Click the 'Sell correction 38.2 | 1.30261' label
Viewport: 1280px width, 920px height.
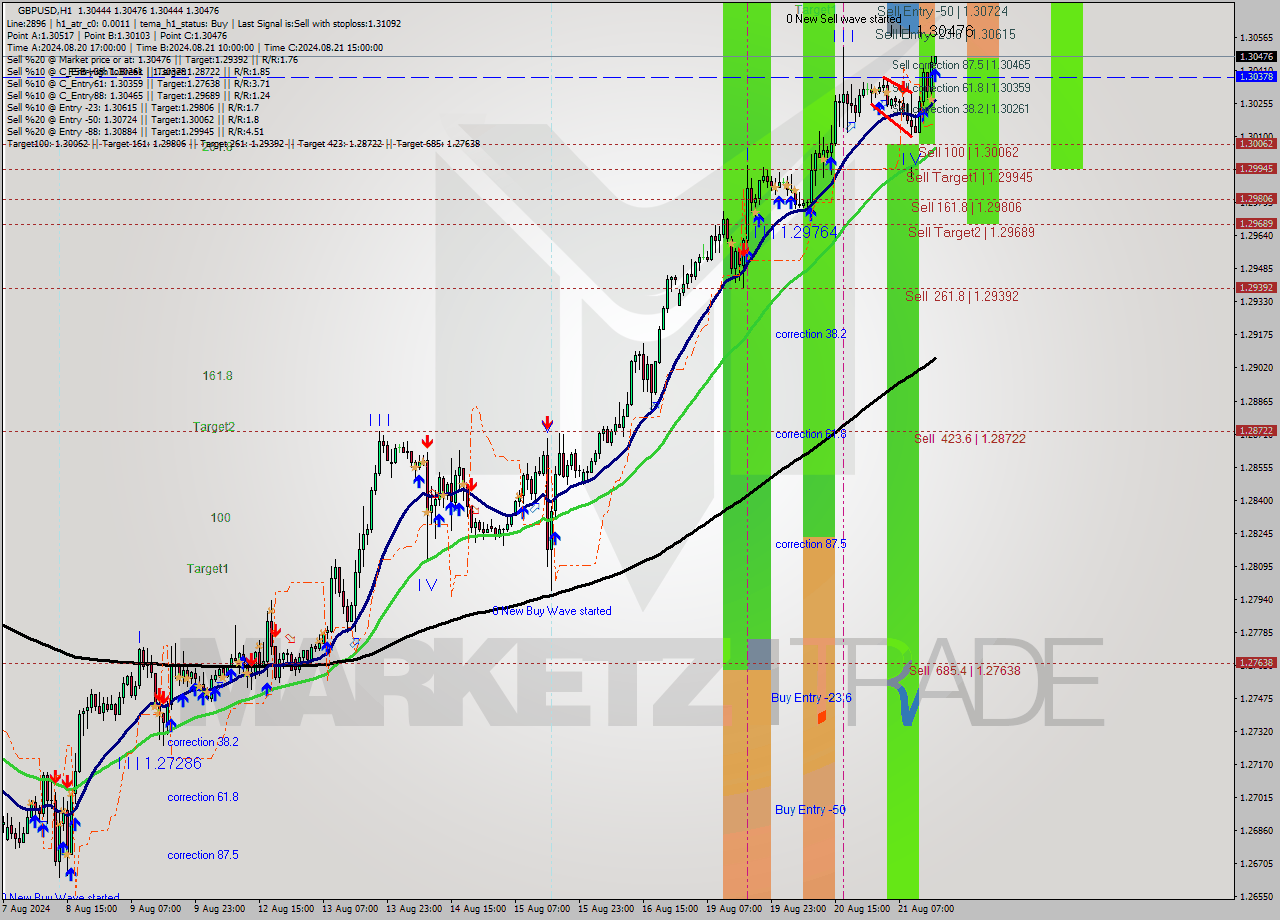pyautogui.click(x=961, y=109)
